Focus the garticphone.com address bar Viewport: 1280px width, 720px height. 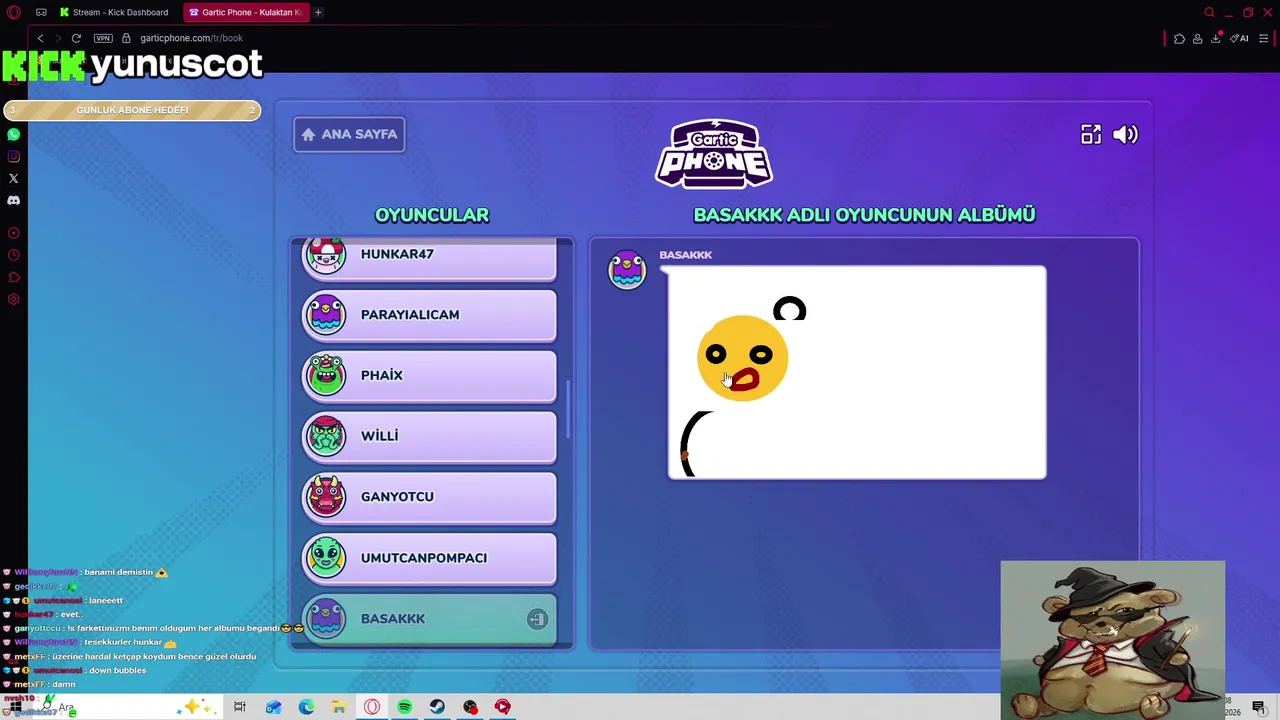point(191,38)
